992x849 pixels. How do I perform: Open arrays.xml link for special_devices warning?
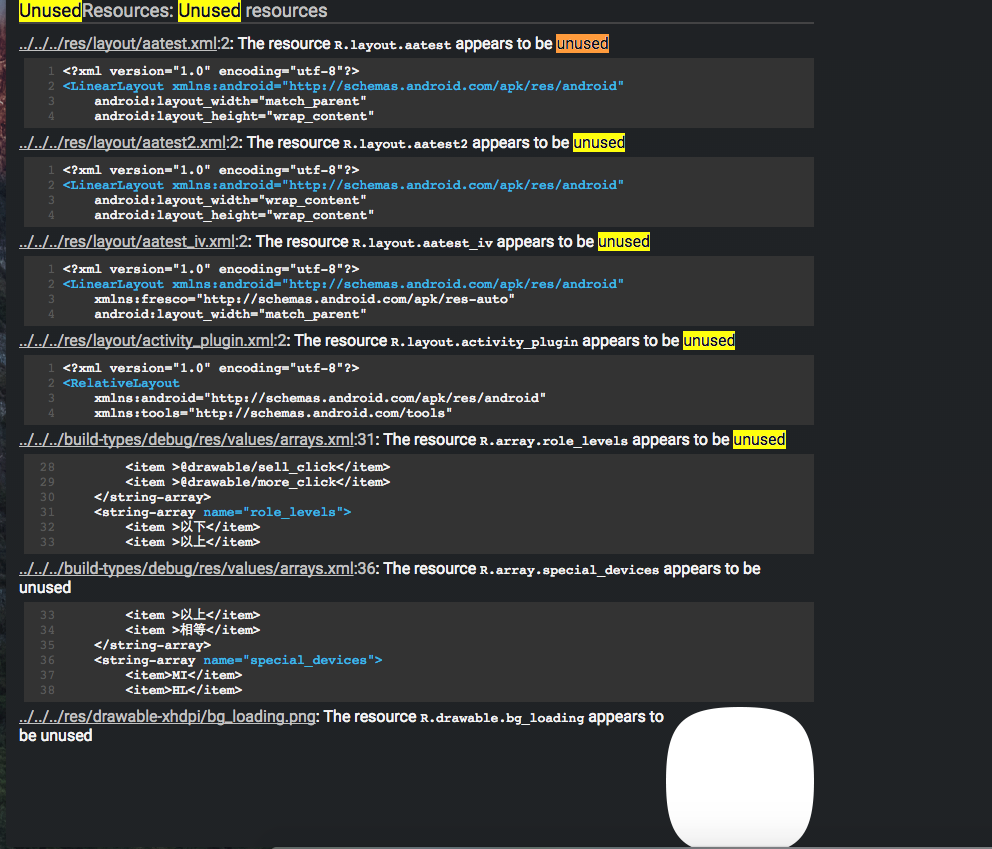coord(186,569)
